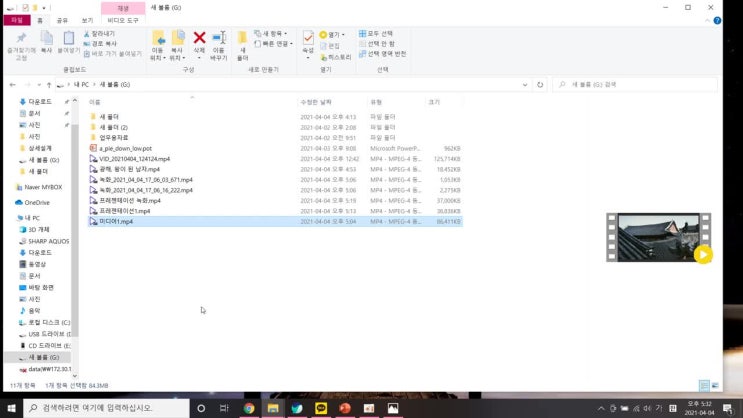Select SHARP AQUOS in the navigation pane
The width and height of the screenshot is (743, 418).
tap(48, 241)
